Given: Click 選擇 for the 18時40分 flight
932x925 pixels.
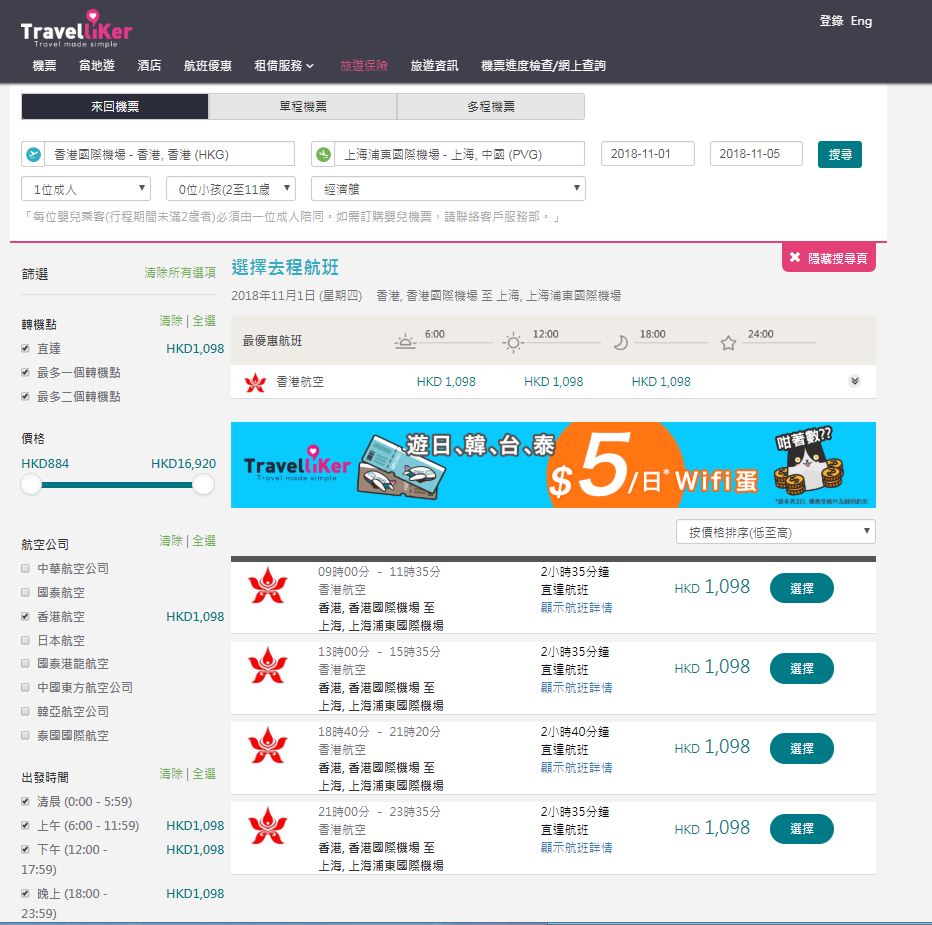Looking at the screenshot, I should pos(802,749).
